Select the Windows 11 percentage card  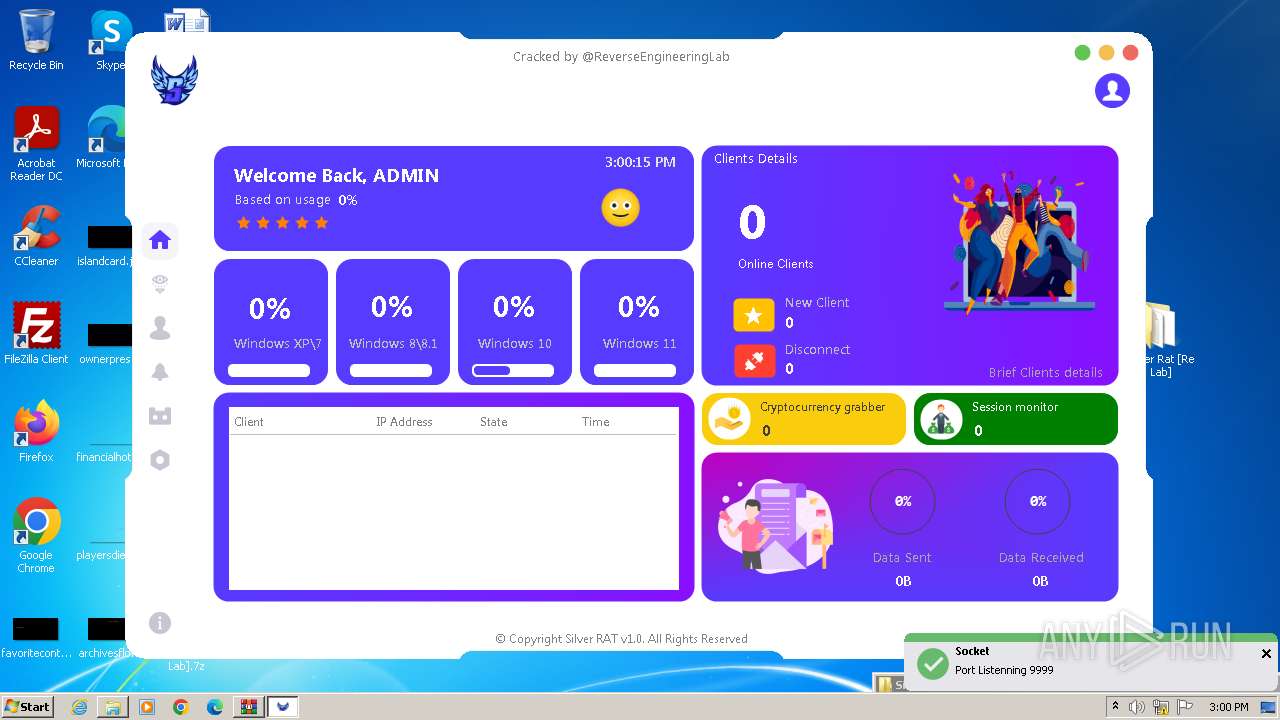coord(637,322)
